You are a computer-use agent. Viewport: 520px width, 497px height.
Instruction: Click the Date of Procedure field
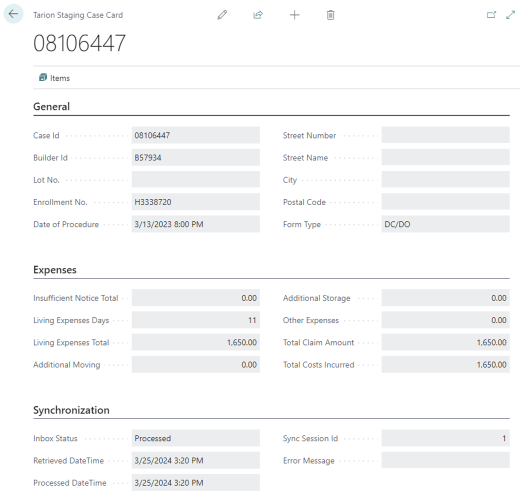[196, 224]
